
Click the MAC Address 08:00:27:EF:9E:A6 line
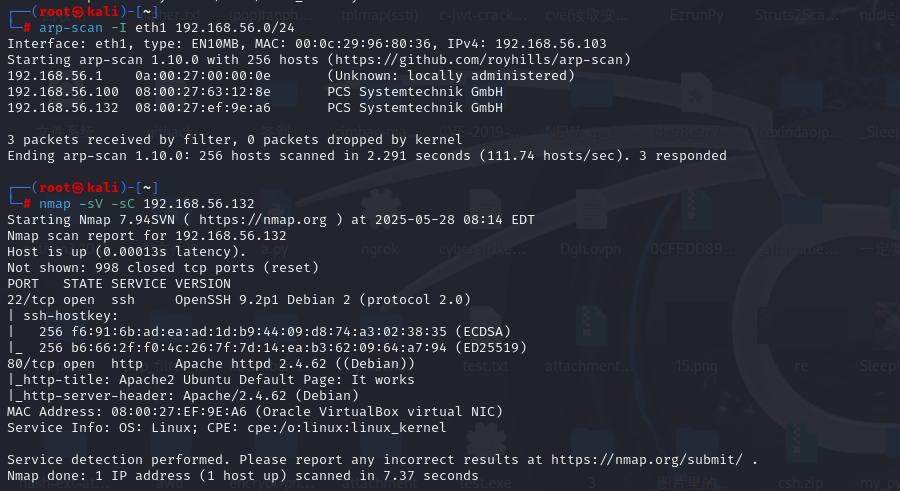pyautogui.click(x=255, y=412)
